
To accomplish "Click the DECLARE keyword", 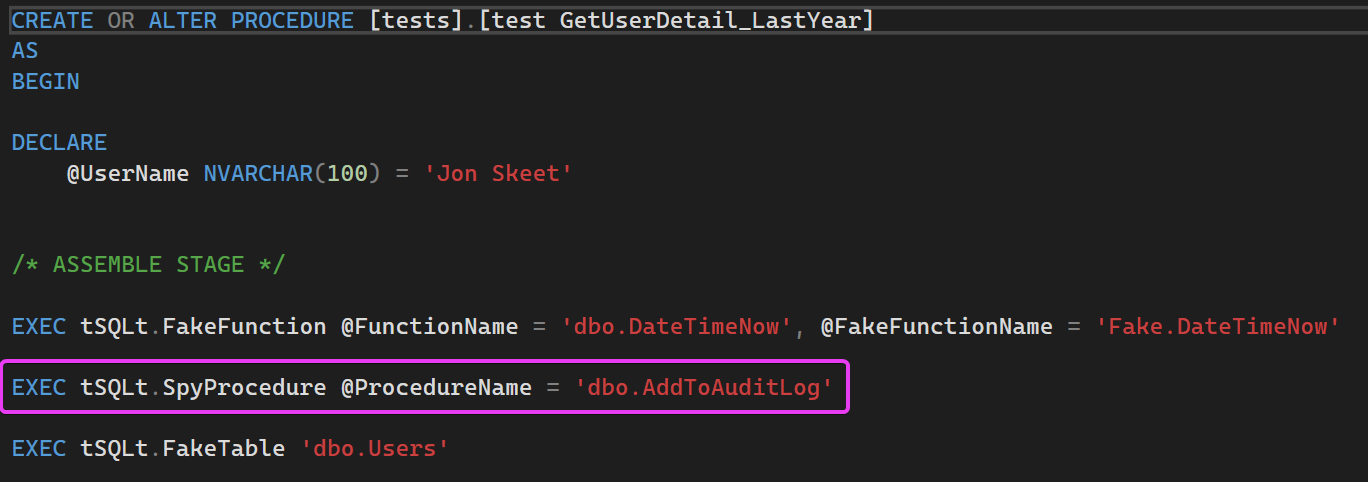I will point(59,143).
